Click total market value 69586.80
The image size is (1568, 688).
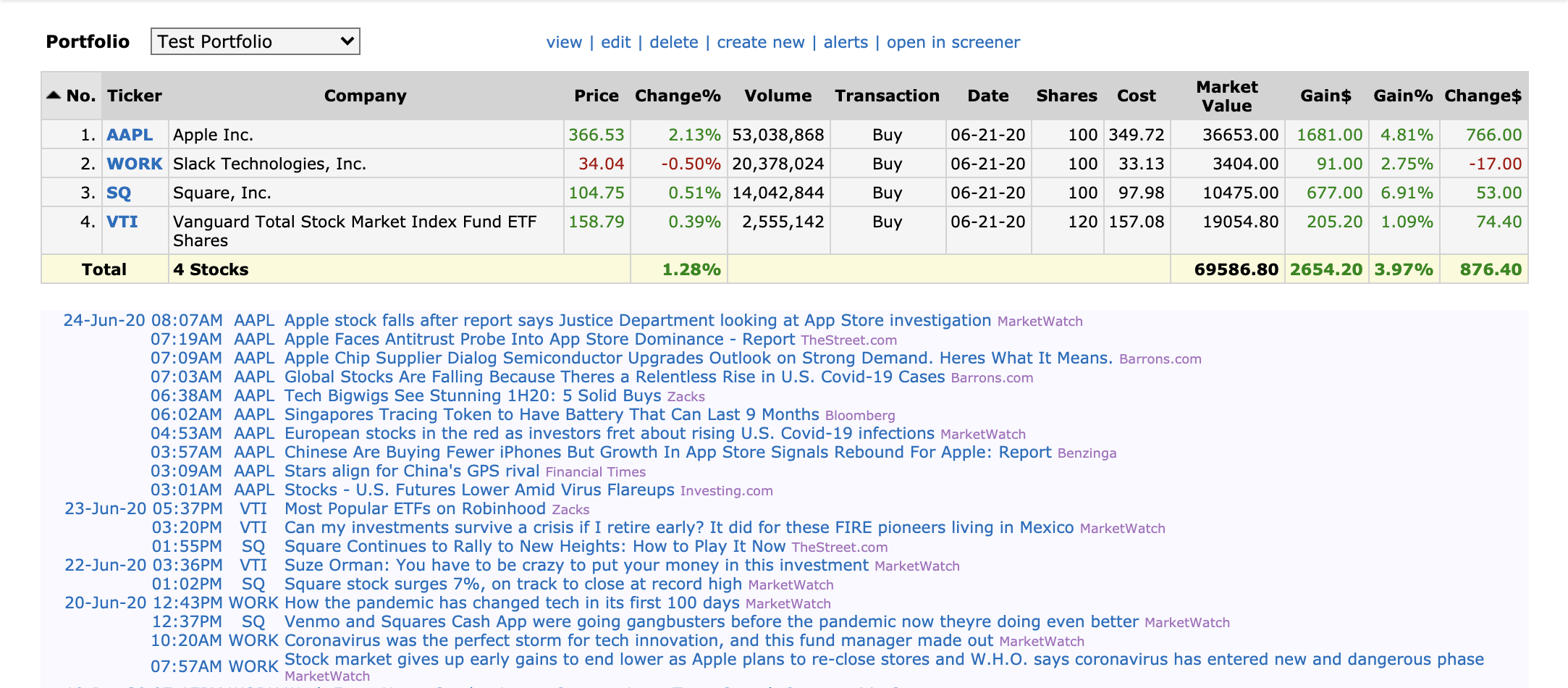pos(1236,269)
